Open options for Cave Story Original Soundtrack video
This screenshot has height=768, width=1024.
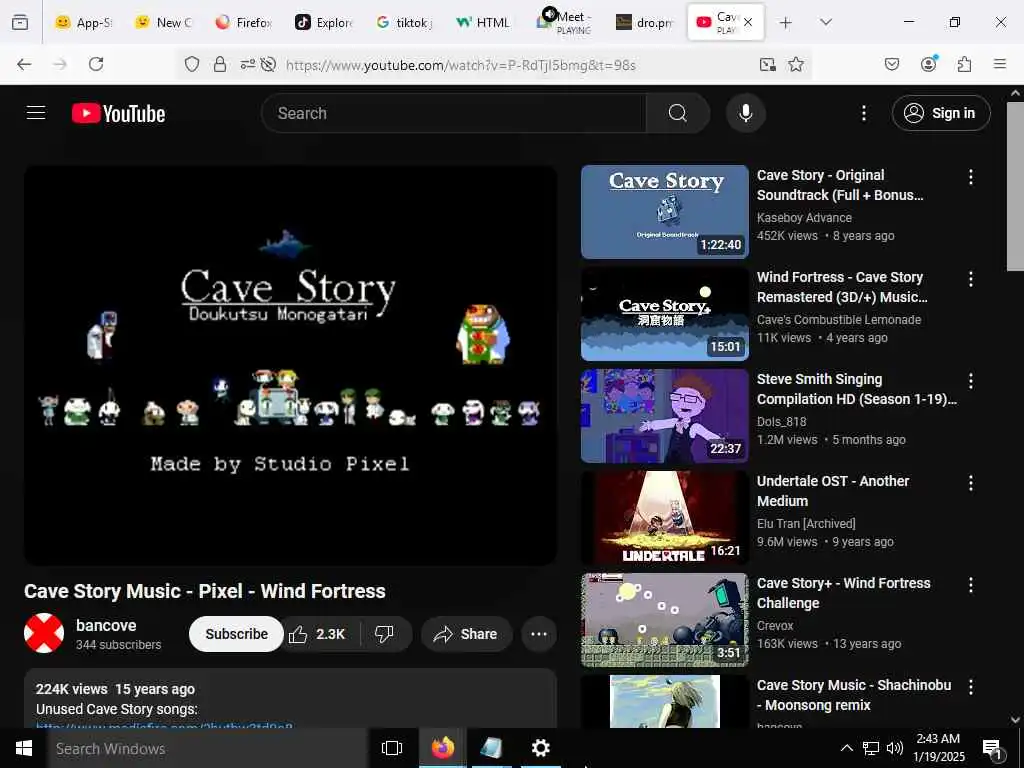click(x=970, y=177)
